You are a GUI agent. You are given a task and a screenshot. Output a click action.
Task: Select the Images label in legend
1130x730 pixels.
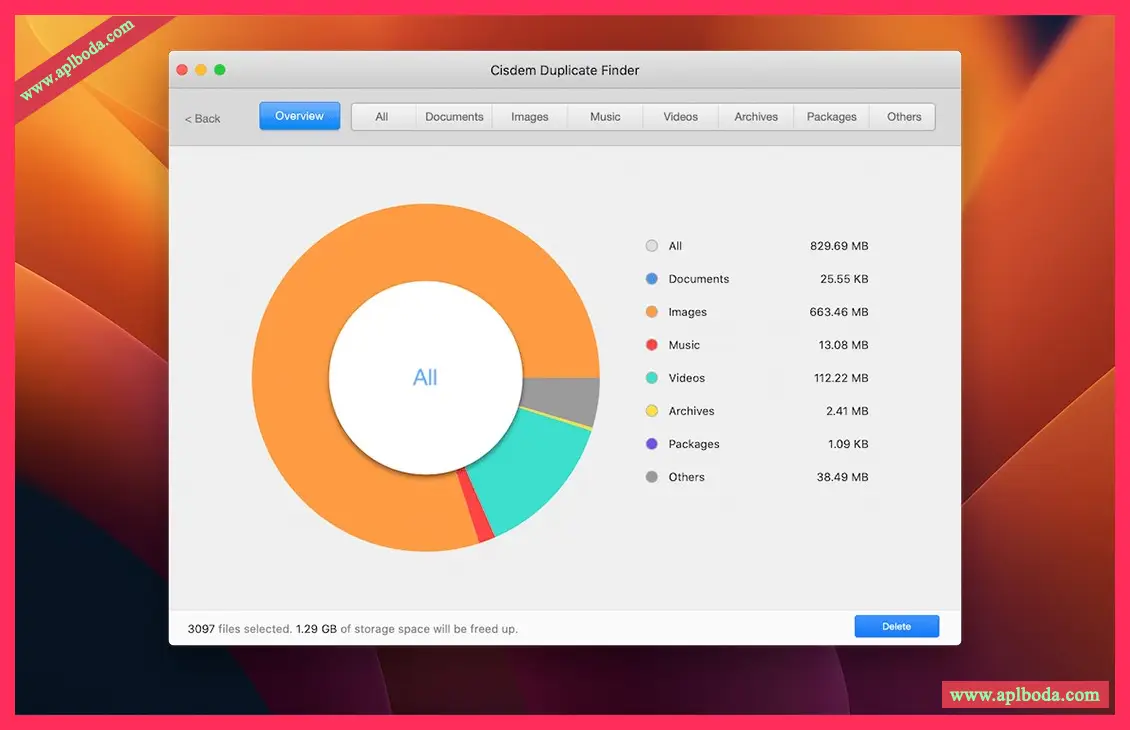688,312
